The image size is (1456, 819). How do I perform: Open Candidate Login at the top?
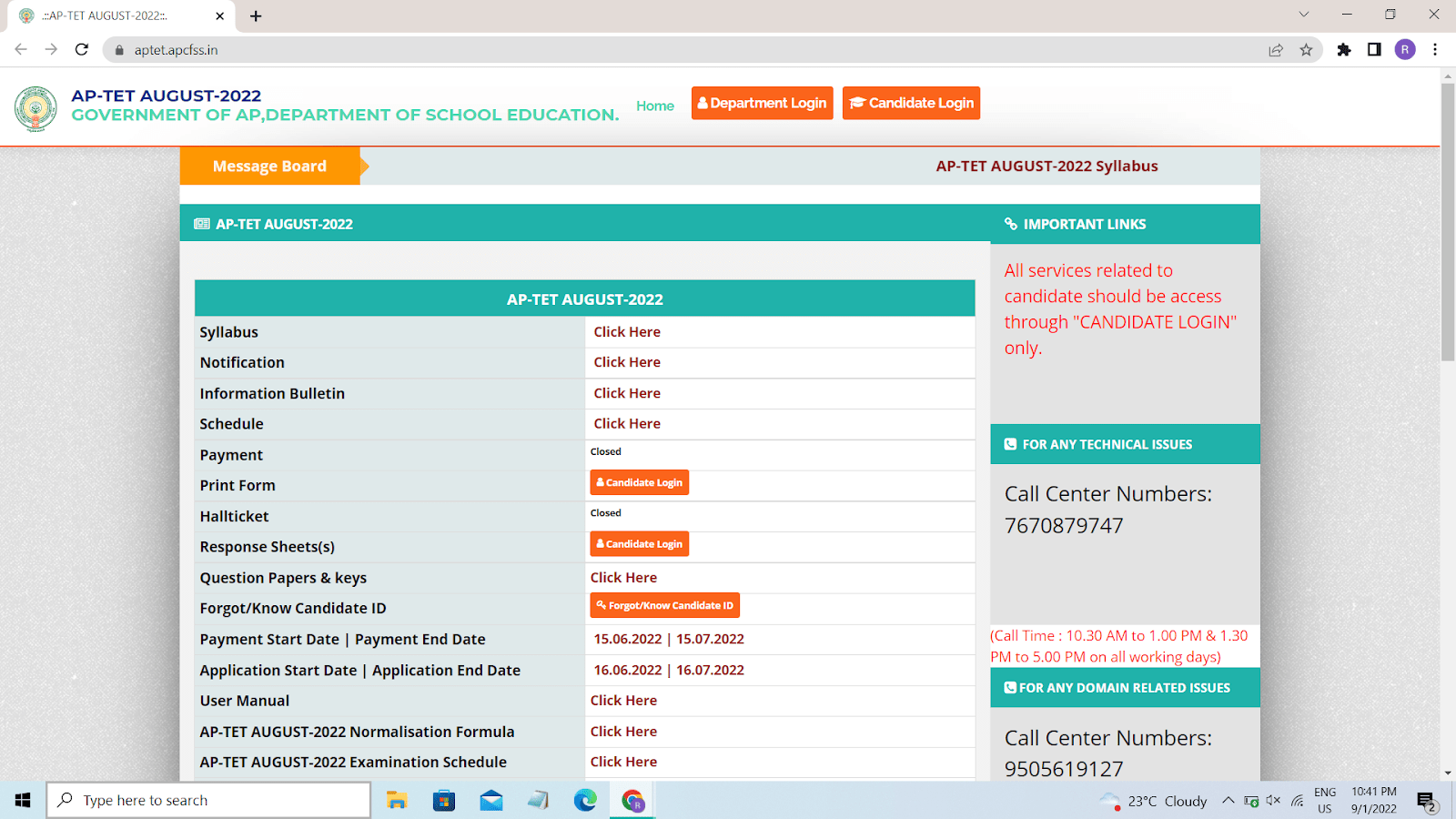tap(911, 103)
